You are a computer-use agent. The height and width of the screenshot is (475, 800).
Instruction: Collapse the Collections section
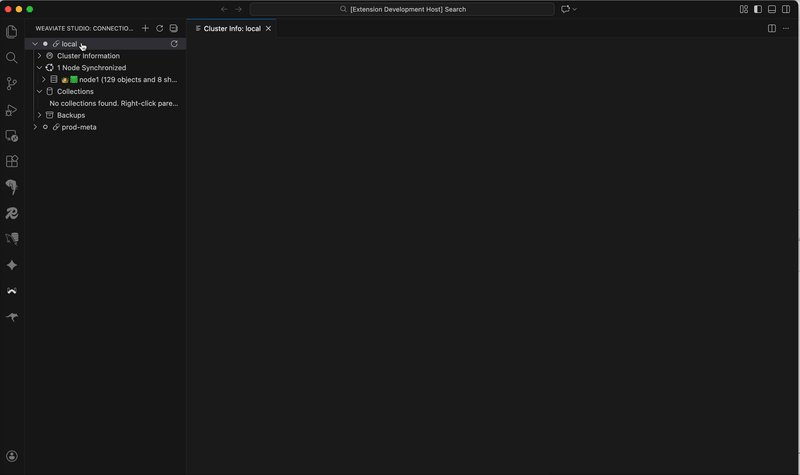click(39, 91)
